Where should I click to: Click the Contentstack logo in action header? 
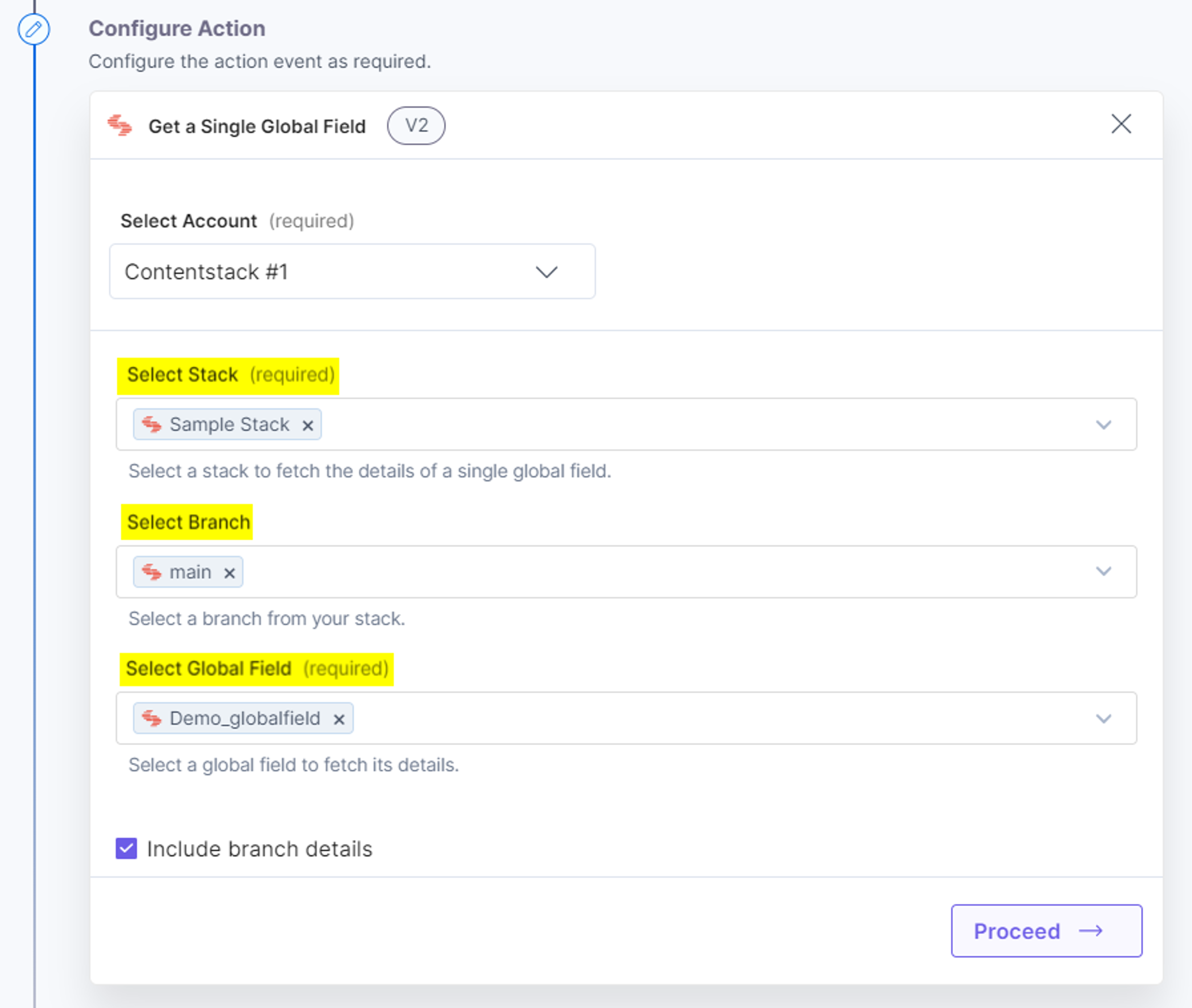click(120, 125)
